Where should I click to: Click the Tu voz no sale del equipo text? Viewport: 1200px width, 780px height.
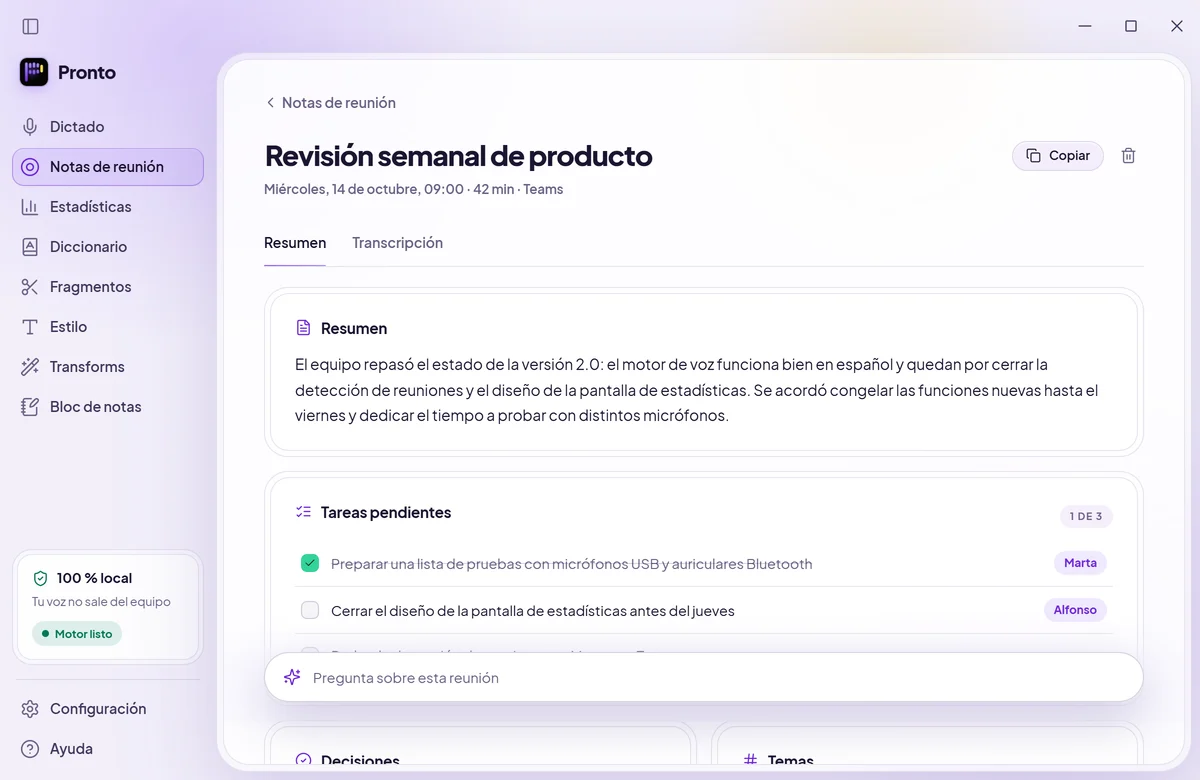101,602
